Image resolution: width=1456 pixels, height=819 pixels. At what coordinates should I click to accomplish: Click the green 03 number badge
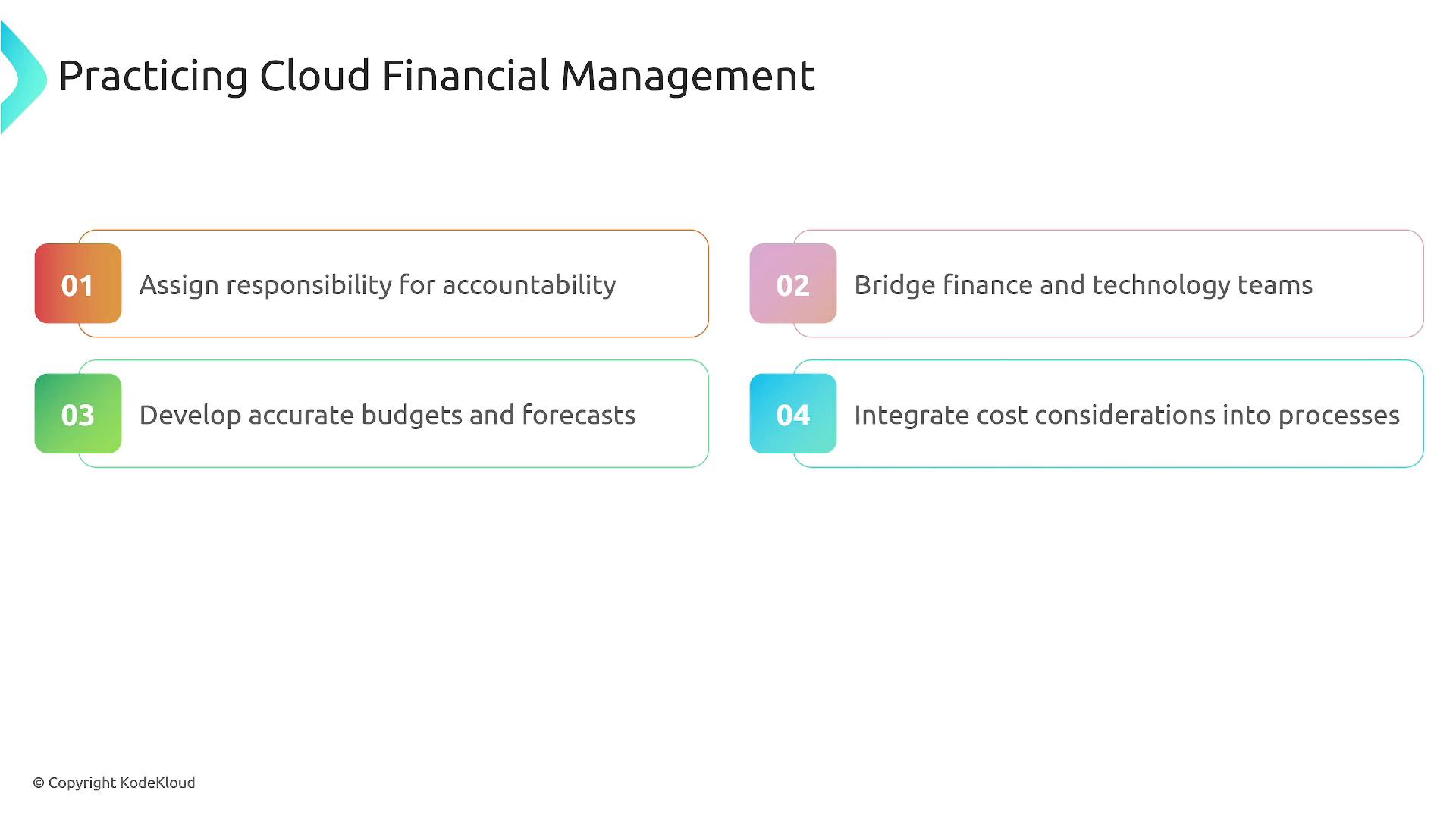[x=78, y=414]
